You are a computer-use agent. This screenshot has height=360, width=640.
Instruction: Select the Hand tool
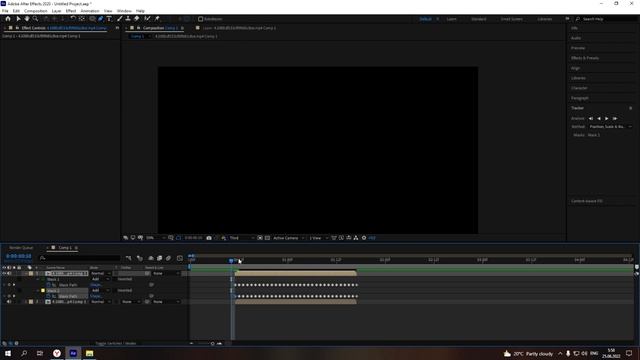[27, 19]
